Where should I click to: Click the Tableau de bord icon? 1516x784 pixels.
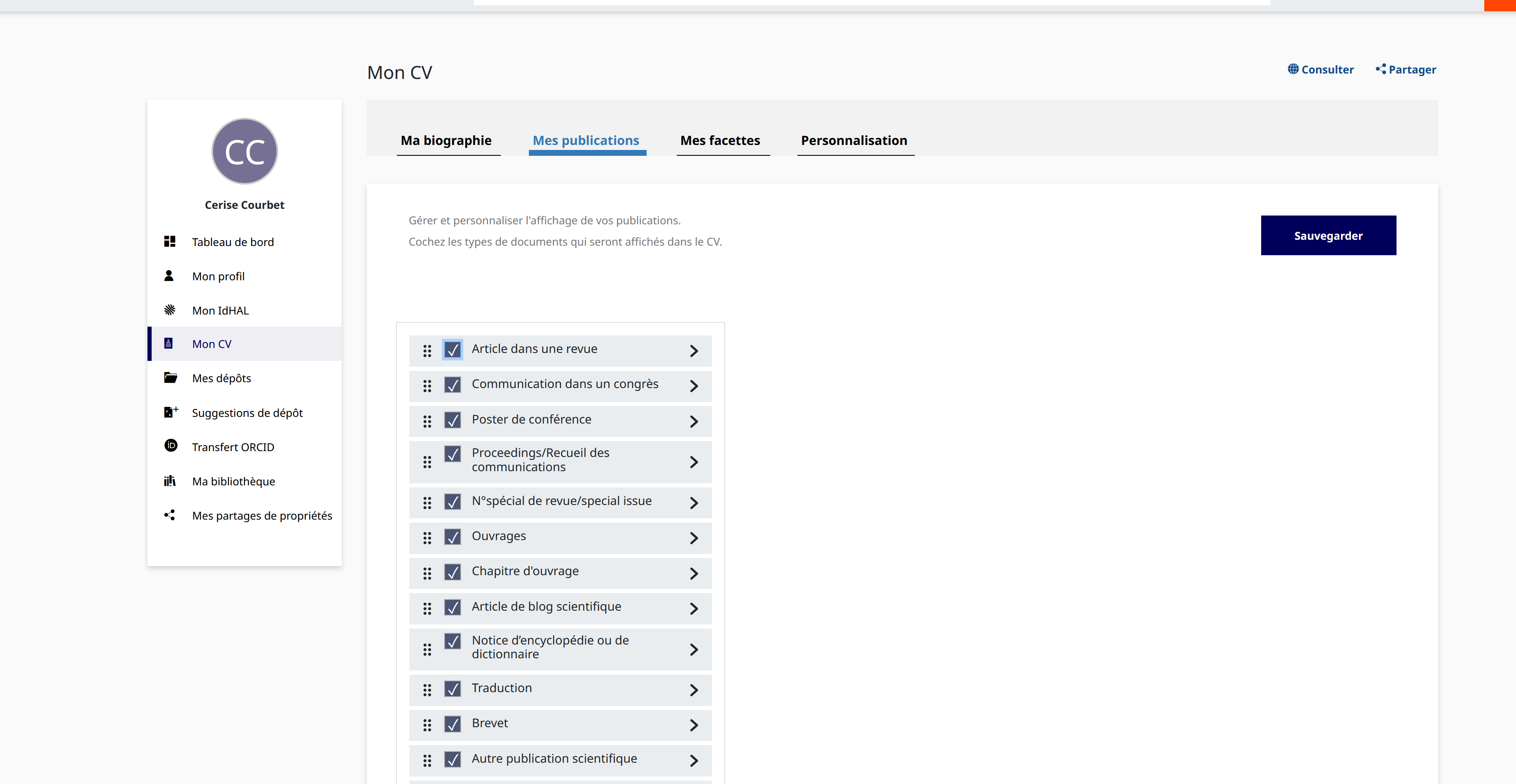coord(169,241)
